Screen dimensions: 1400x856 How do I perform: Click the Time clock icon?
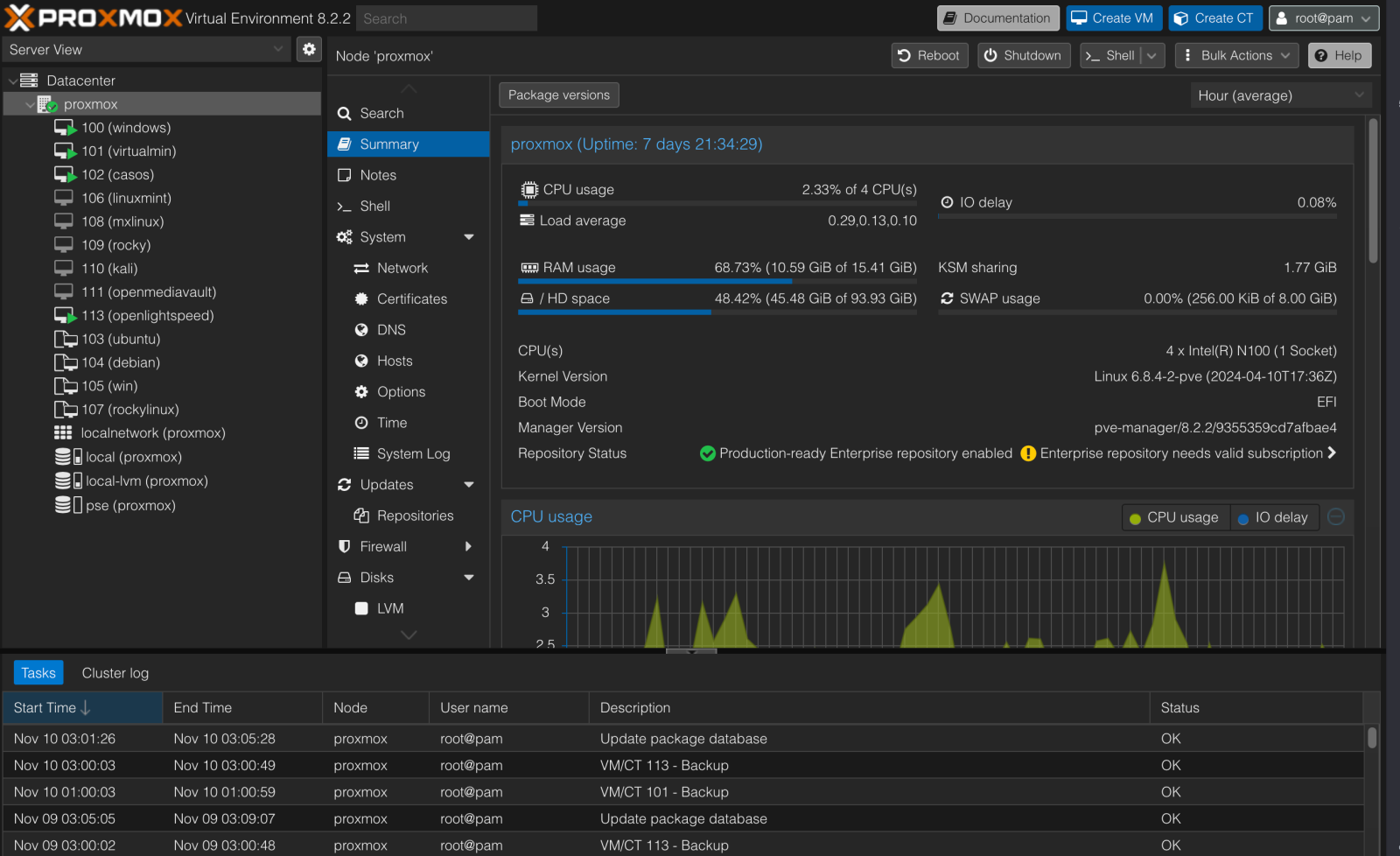[x=361, y=423]
